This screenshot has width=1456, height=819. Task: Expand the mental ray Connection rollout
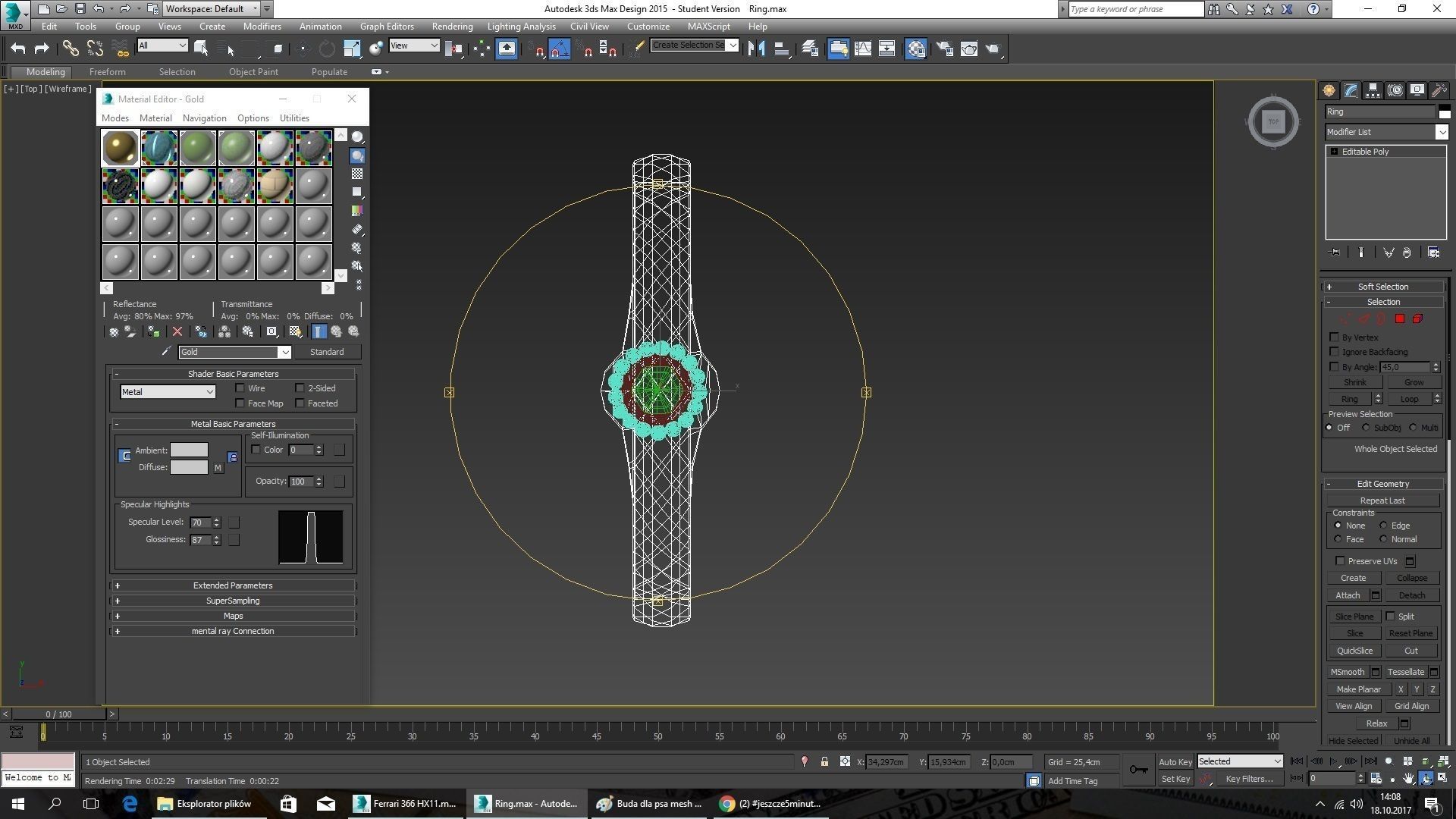tap(234, 631)
